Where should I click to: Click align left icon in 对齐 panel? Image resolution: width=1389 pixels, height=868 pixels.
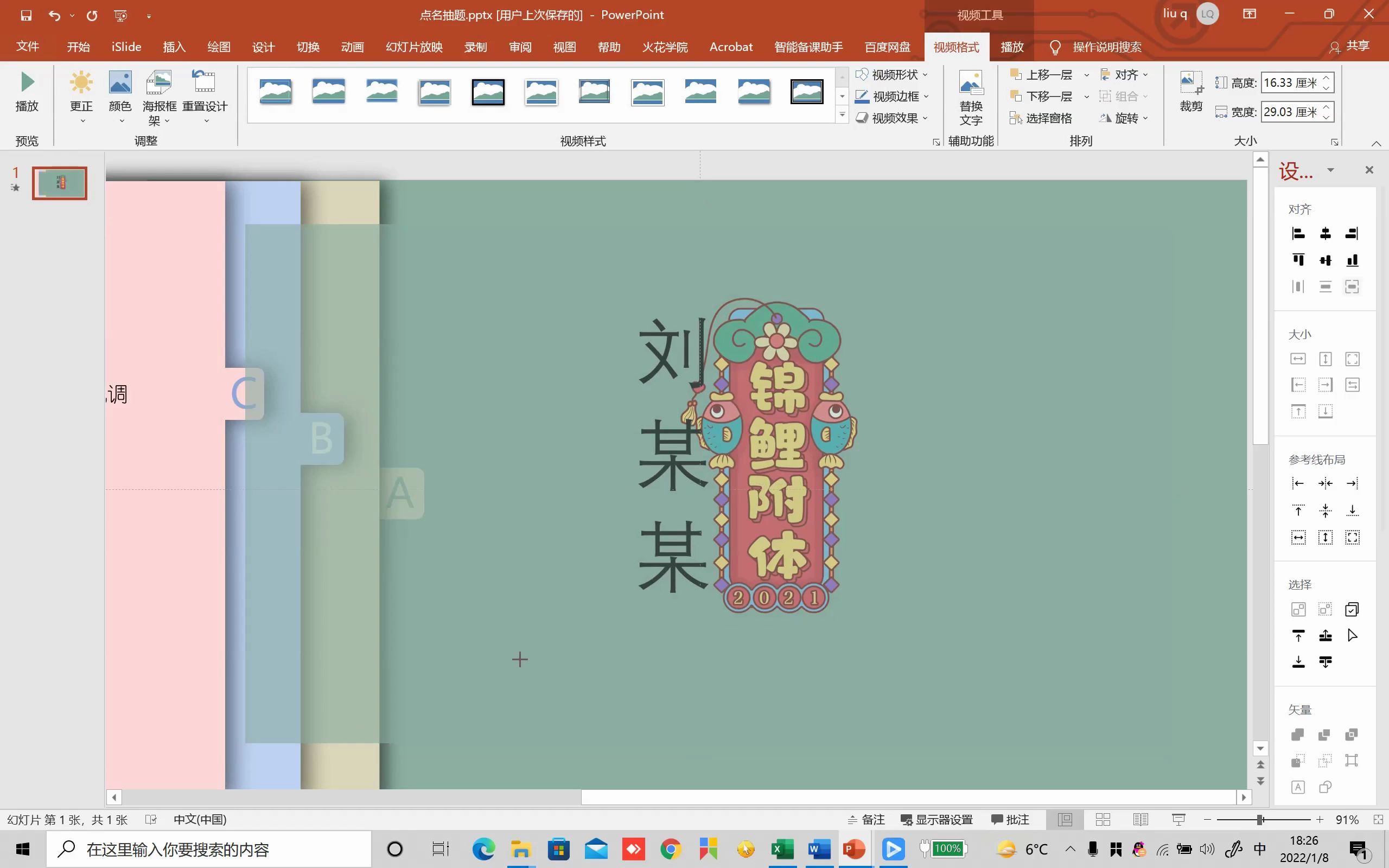pos(1298,234)
